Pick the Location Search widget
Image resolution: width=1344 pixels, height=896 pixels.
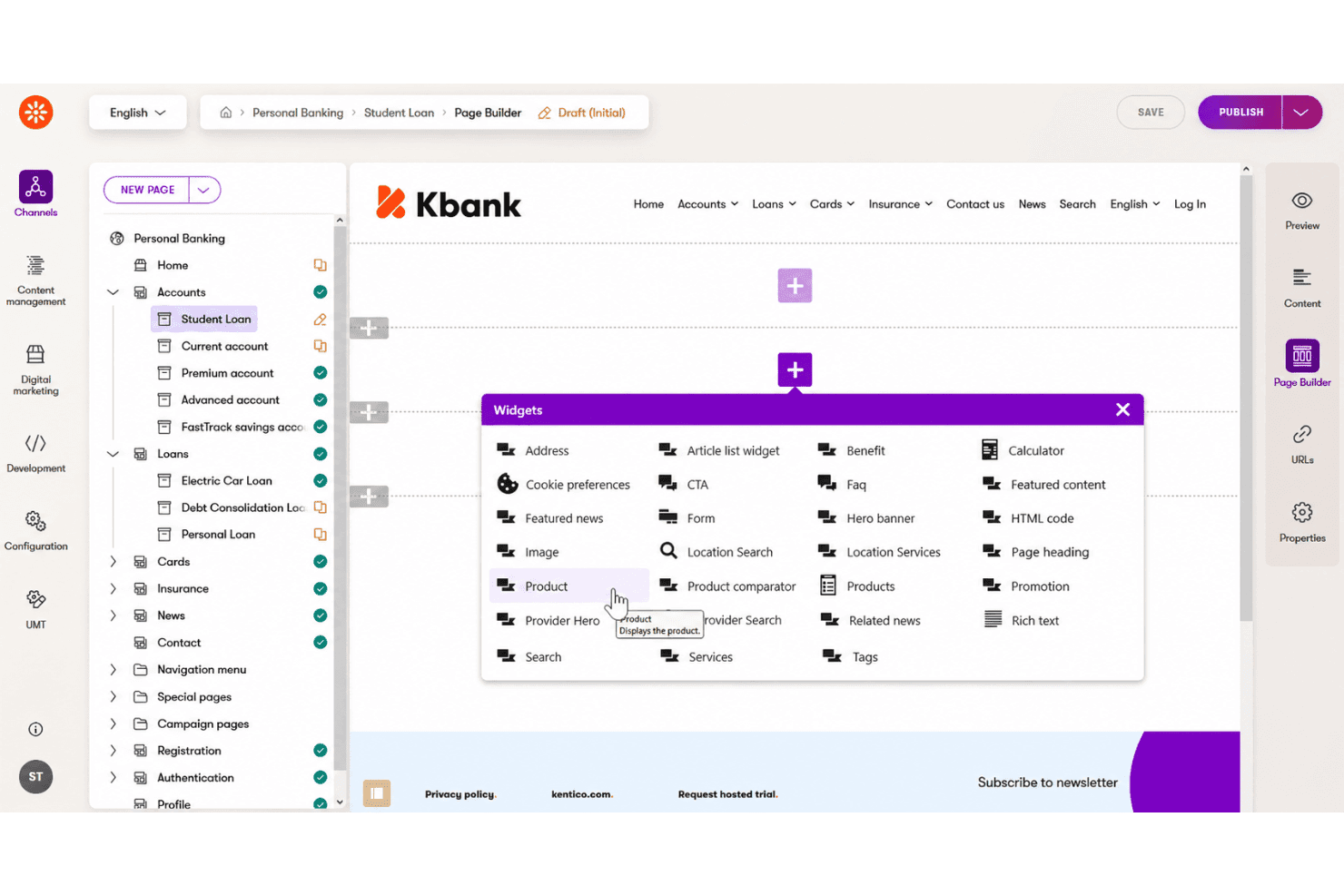pos(716,552)
